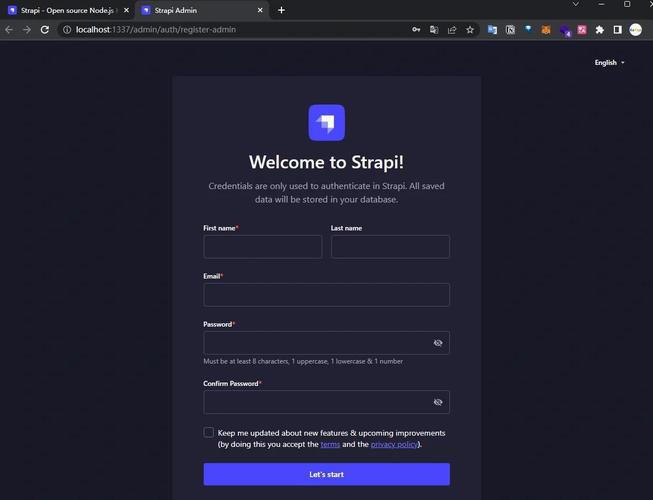Open the Notion web clipper extension
The image size is (653, 500).
coord(510,30)
